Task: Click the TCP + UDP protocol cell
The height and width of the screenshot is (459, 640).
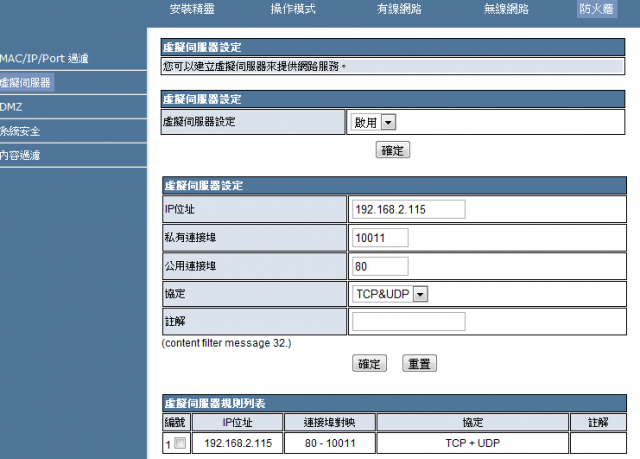Action: (473, 443)
